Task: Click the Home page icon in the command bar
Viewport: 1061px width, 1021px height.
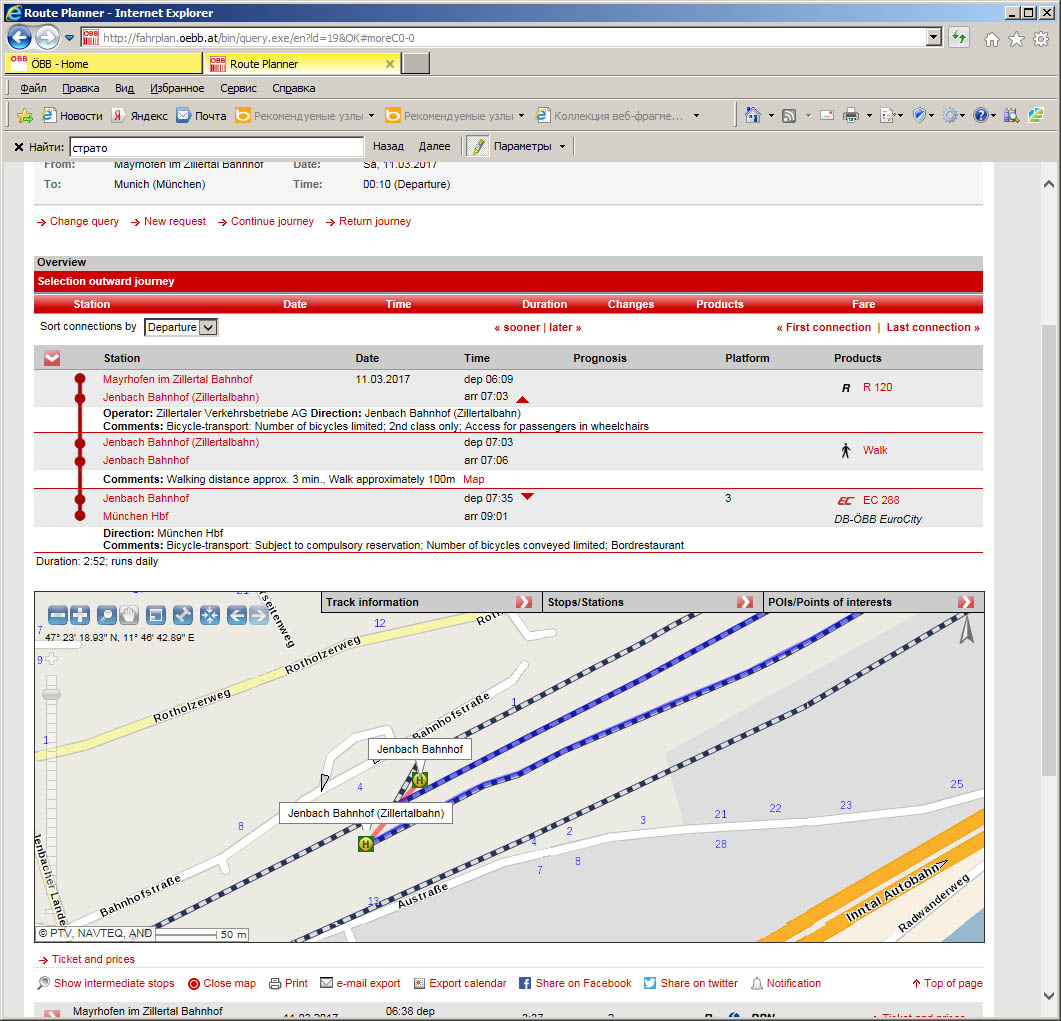Action: click(x=752, y=116)
